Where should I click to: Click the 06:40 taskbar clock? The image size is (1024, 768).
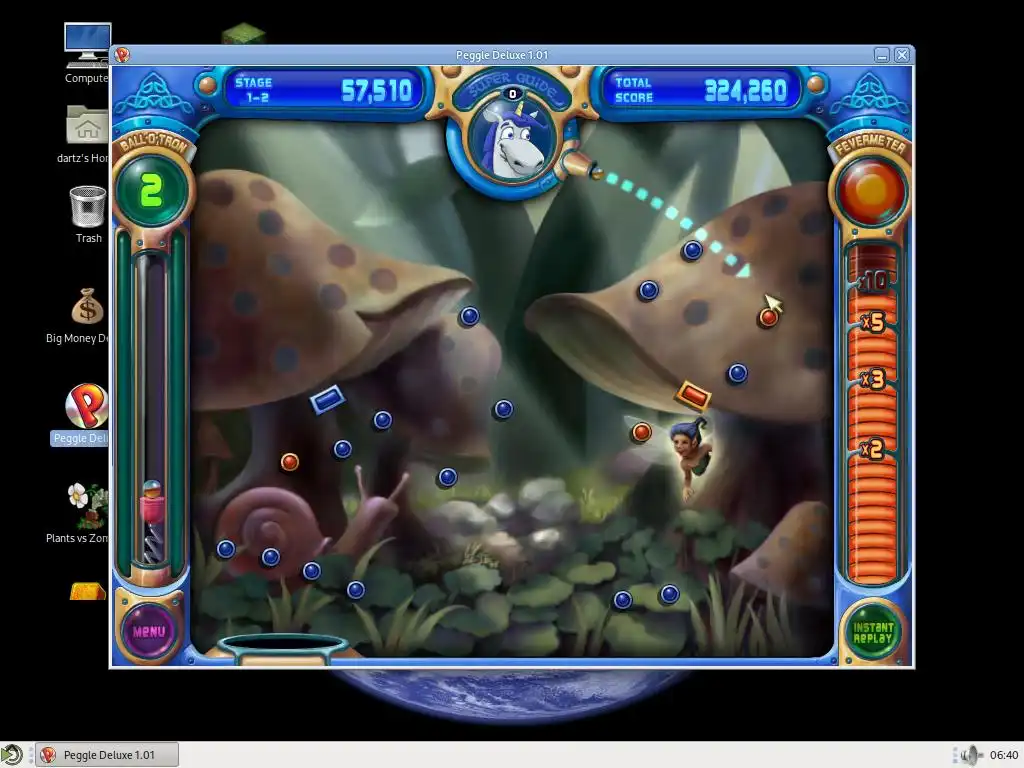[x=1003, y=755]
